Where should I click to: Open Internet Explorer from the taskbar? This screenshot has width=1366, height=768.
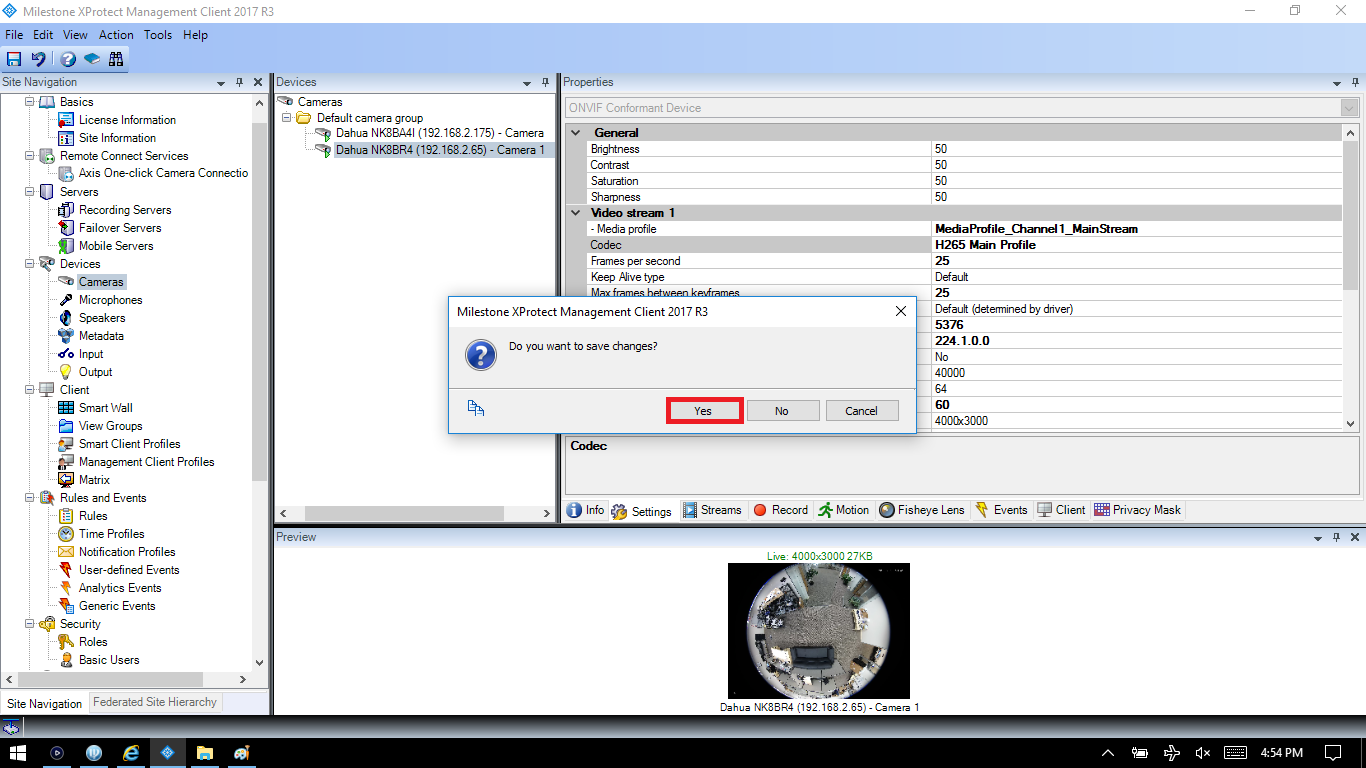[131, 752]
